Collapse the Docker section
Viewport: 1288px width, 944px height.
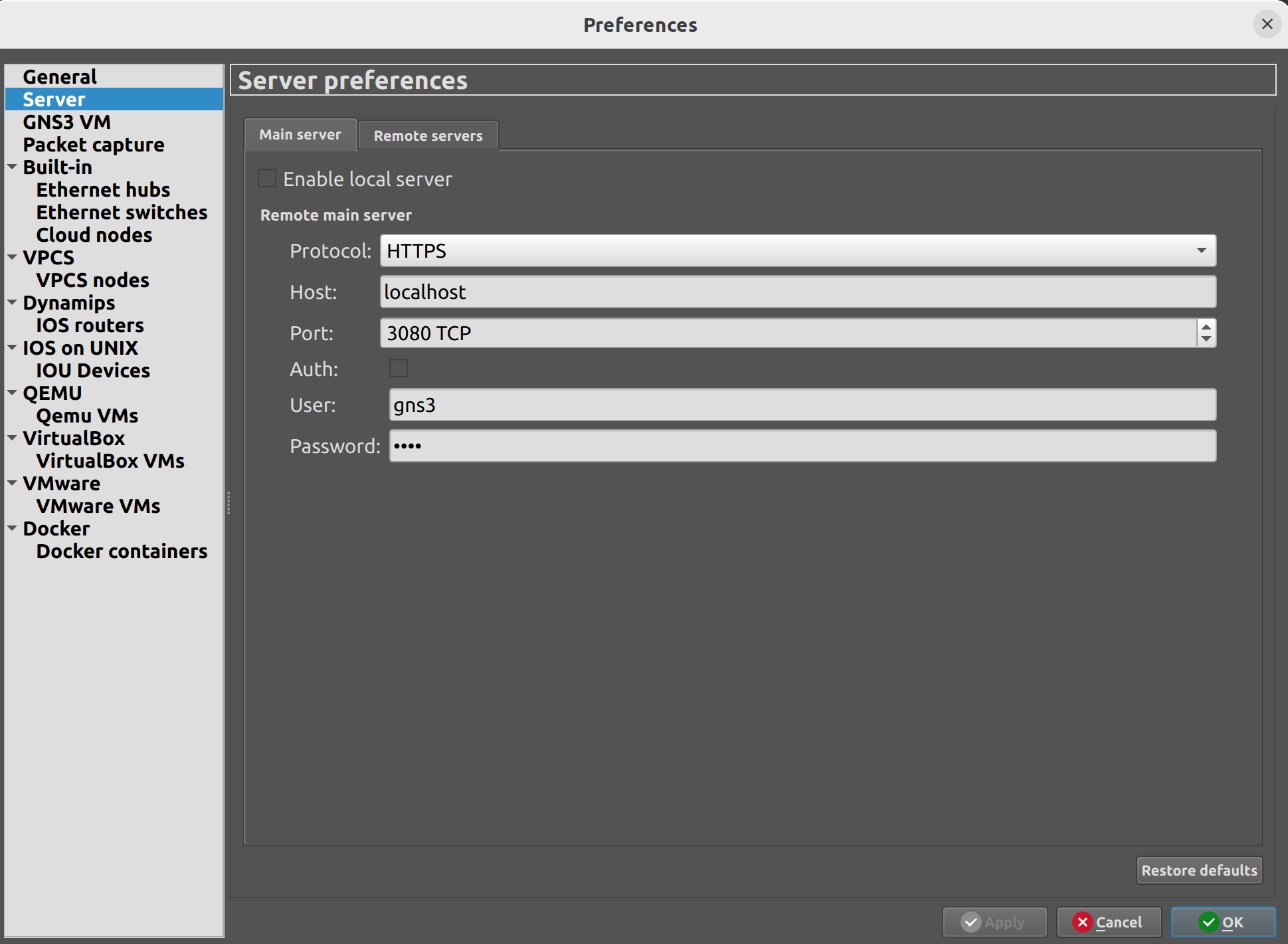click(x=11, y=528)
